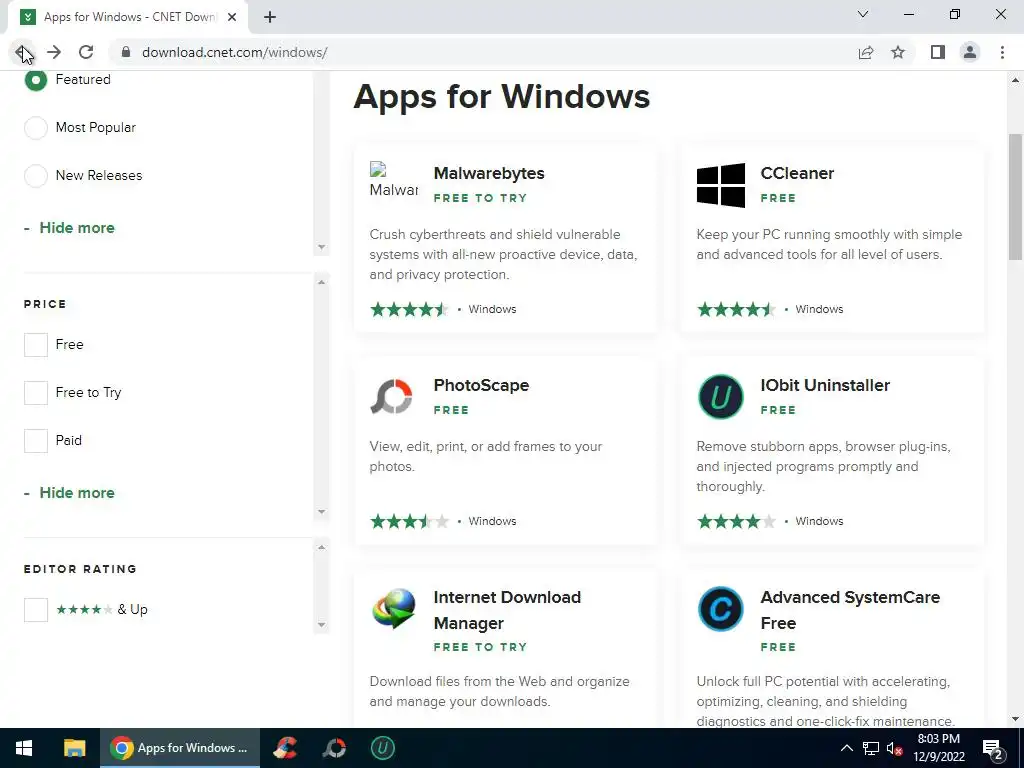Click Editor Rating panel scroll up arrow
Screen dimensions: 1024x768
(321, 547)
